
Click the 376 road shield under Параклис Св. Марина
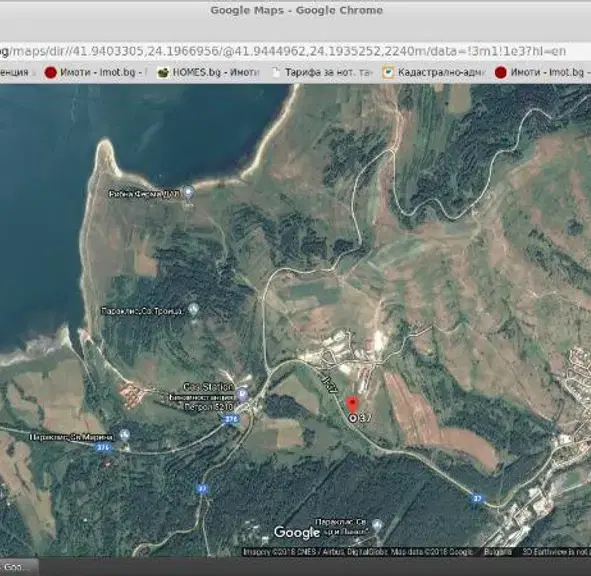pyautogui.click(x=103, y=448)
